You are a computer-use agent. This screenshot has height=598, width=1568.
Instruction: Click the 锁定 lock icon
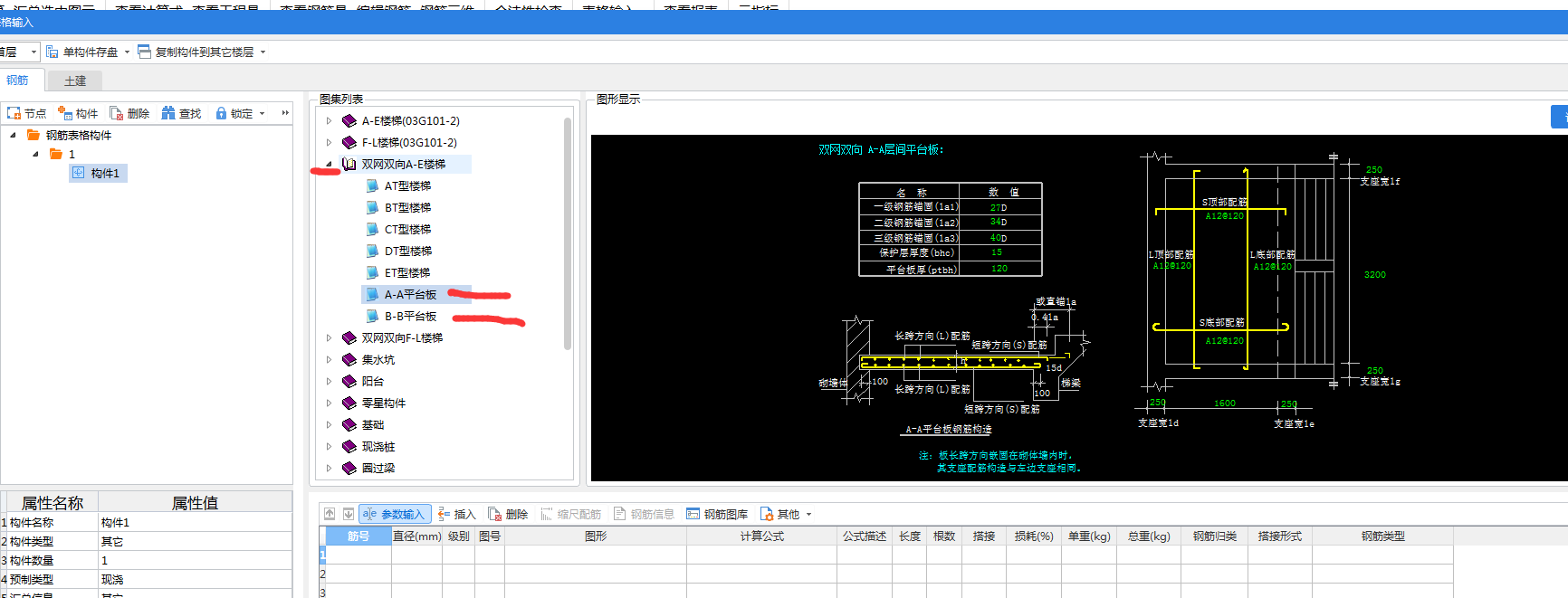221,113
